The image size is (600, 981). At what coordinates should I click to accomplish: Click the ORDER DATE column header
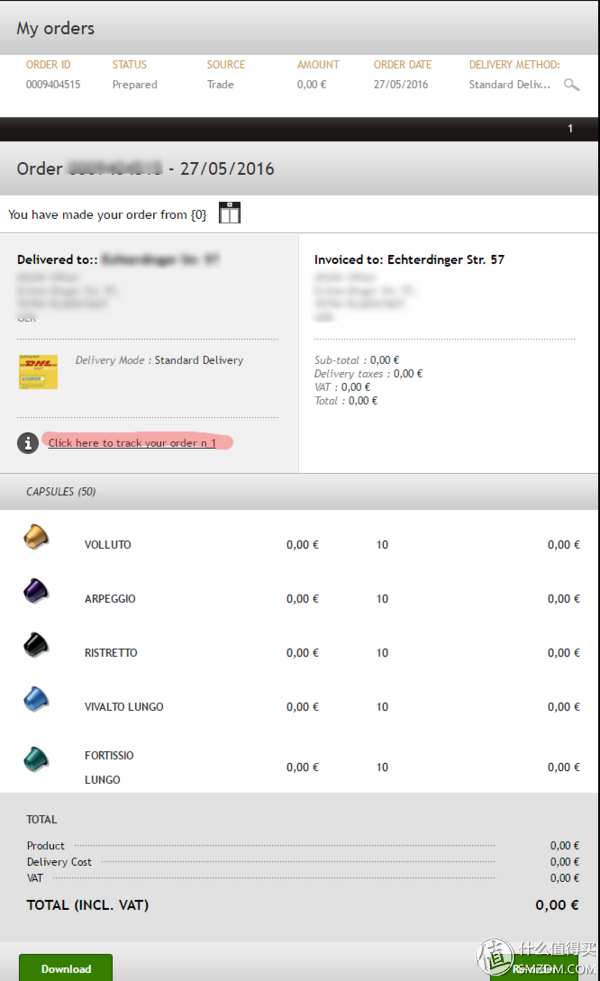(x=402, y=64)
